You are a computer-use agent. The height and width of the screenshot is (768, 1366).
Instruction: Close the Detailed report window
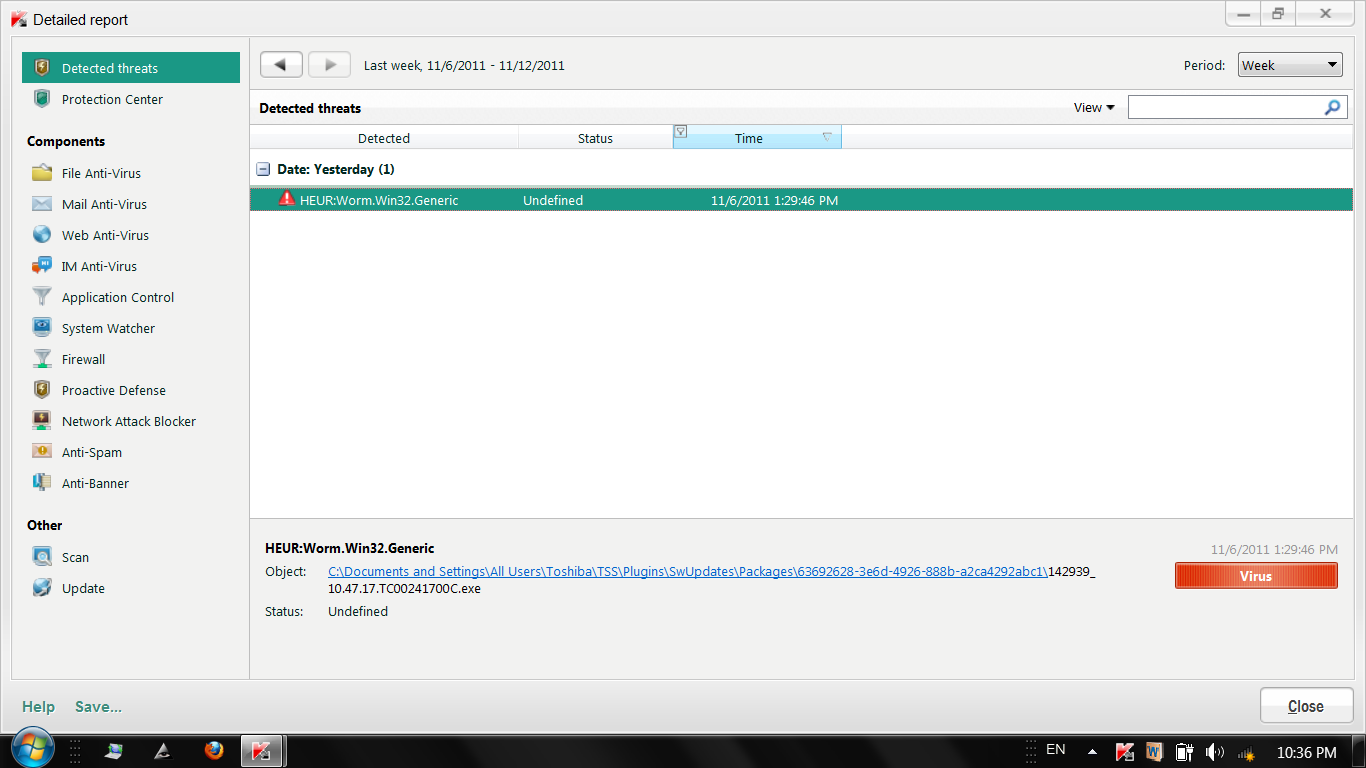click(x=1306, y=706)
